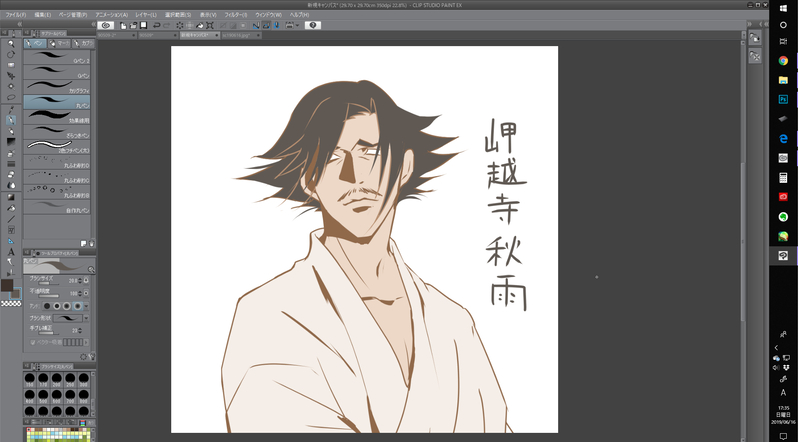Choose weak anti-aliasing option
The image size is (800, 442).
57,306
